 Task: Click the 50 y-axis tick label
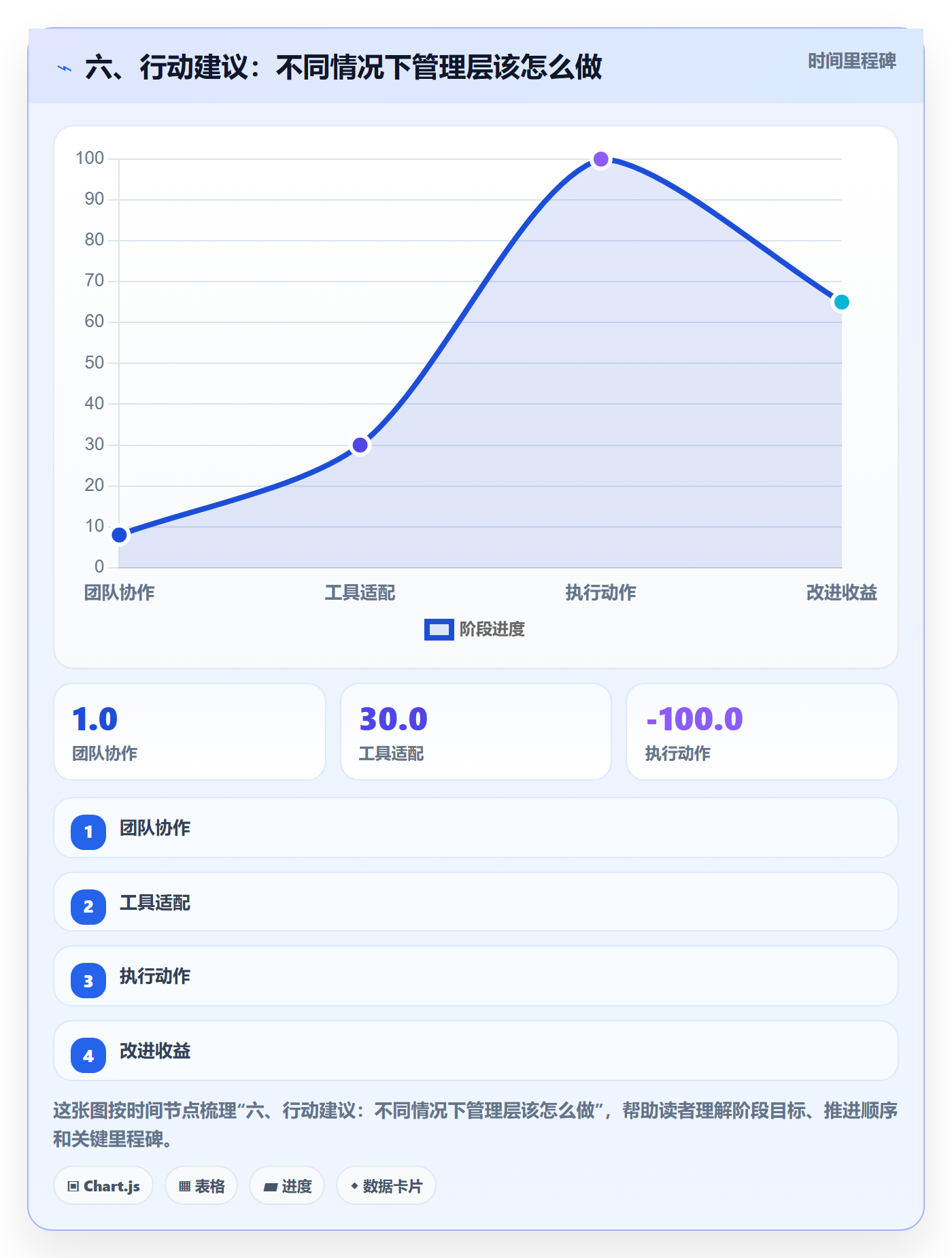(95, 362)
